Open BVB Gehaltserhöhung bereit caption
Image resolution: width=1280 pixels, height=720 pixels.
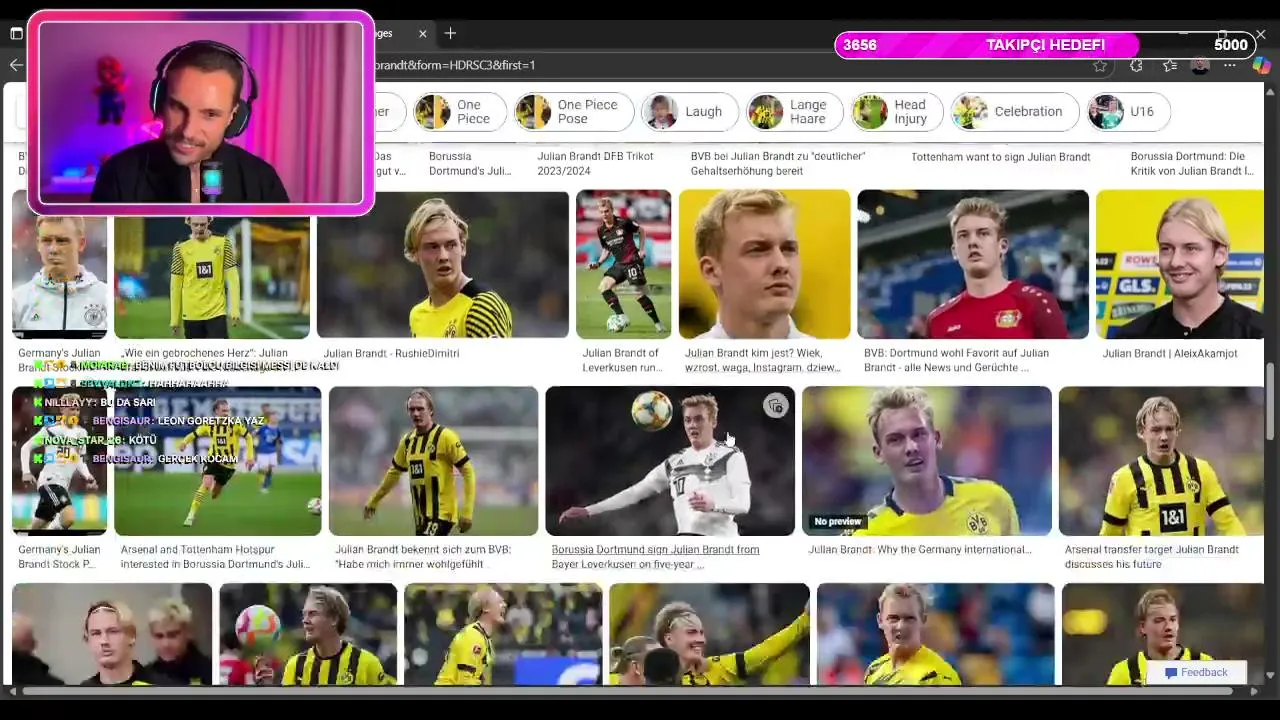[778, 163]
